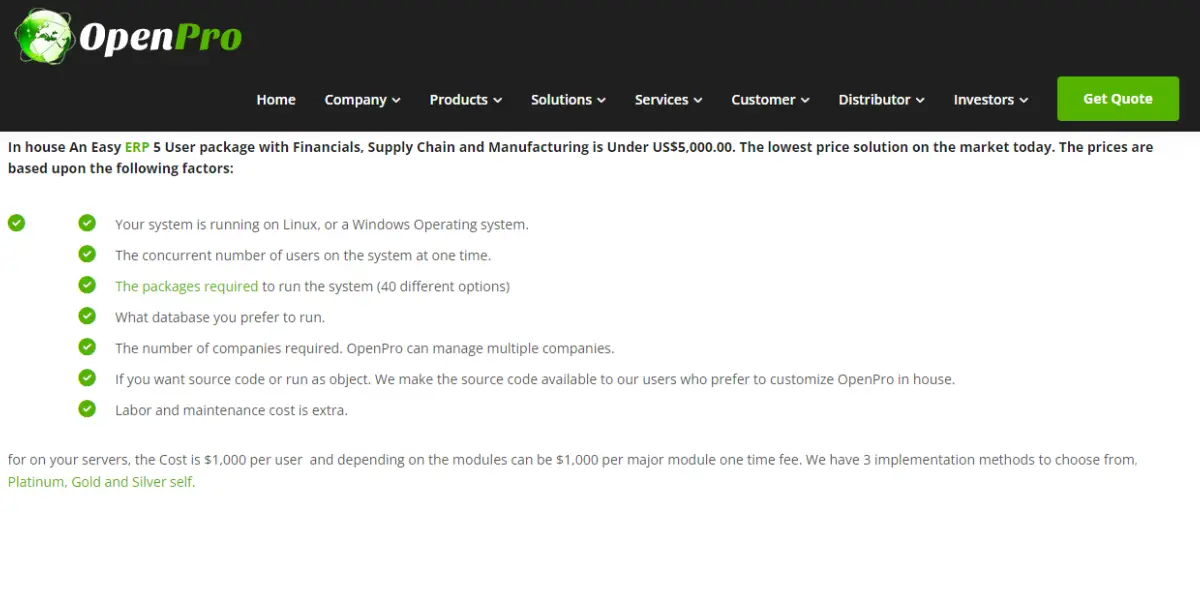This screenshot has width=1200, height=600.
Task: Open the Platinum, Gold and Silver self link
Action: click(x=101, y=482)
